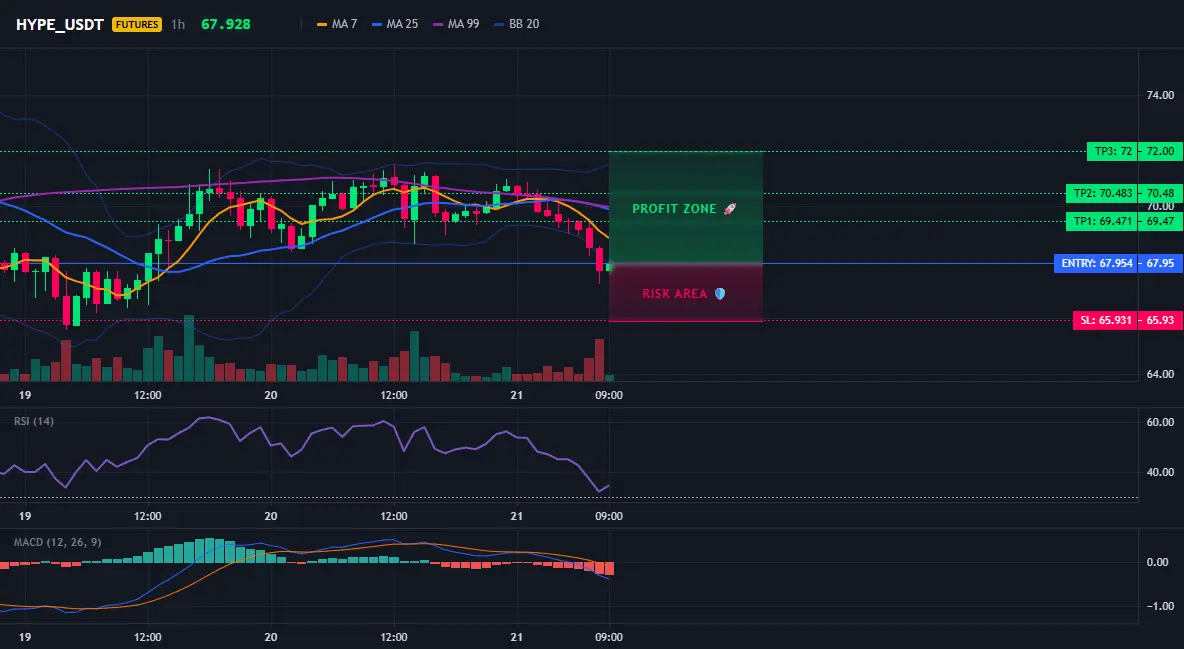Screen dimensions: 1184x649
Task: Click the ENTRY: 67.954 price label
Action: (x=1096, y=264)
